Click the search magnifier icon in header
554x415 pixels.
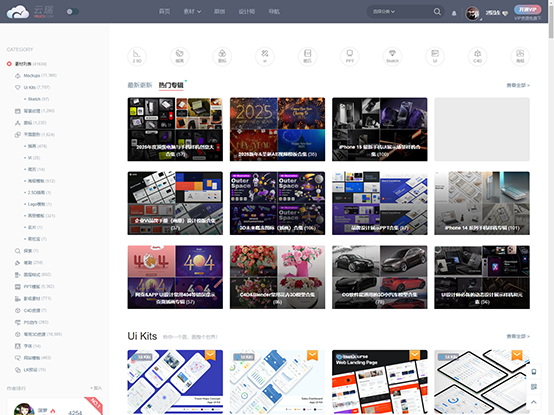click(x=437, y=12)
